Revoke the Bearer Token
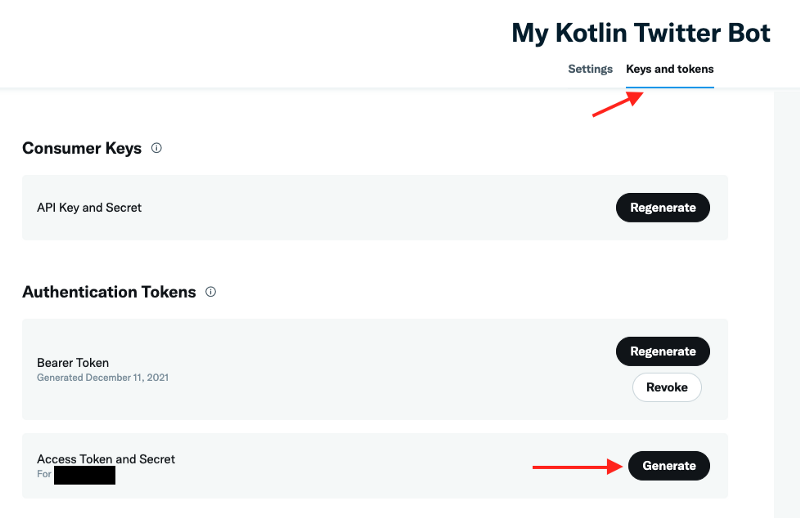 [x=667, y=387]
